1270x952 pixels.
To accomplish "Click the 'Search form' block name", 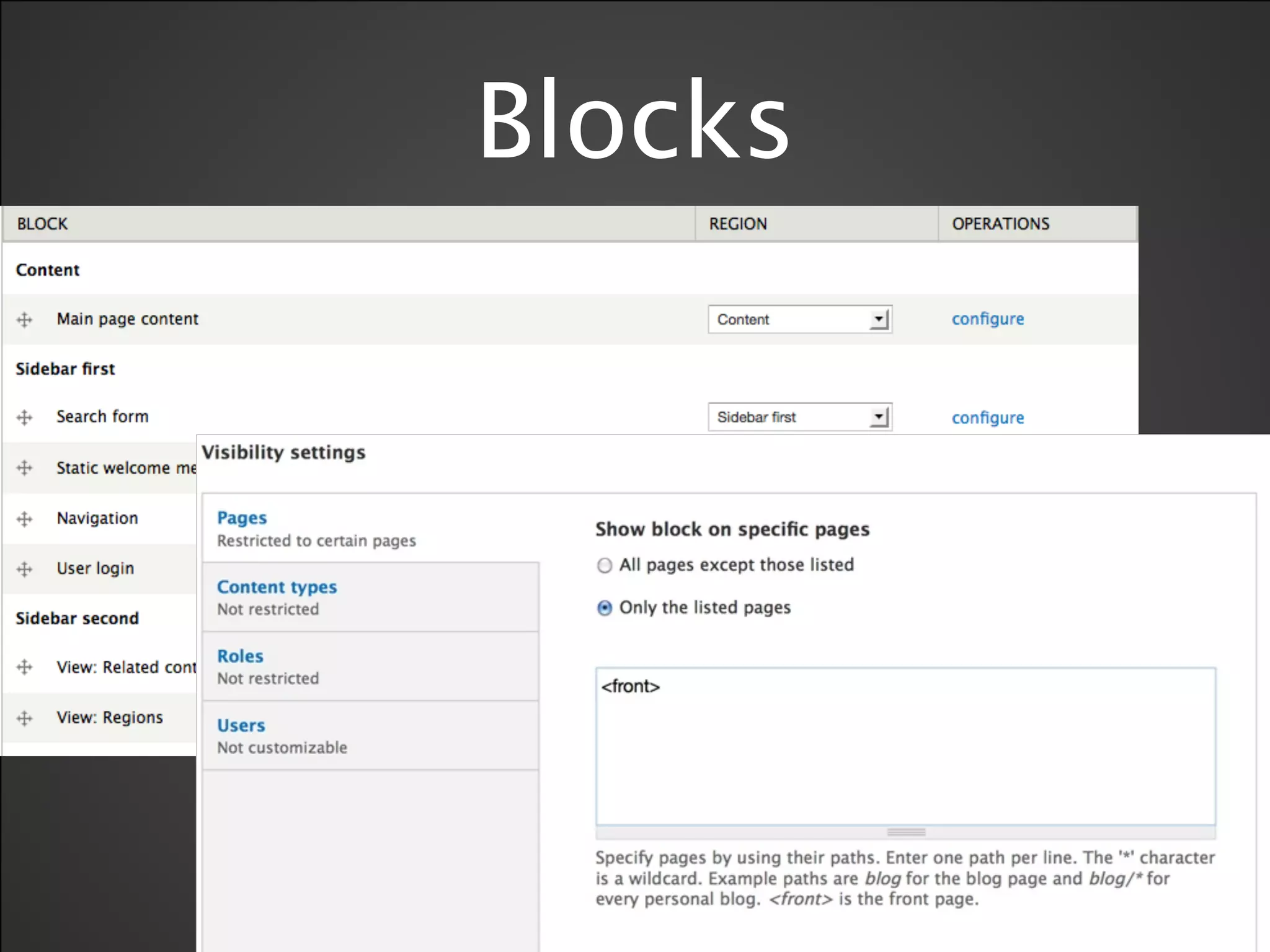I will point(103,416).
